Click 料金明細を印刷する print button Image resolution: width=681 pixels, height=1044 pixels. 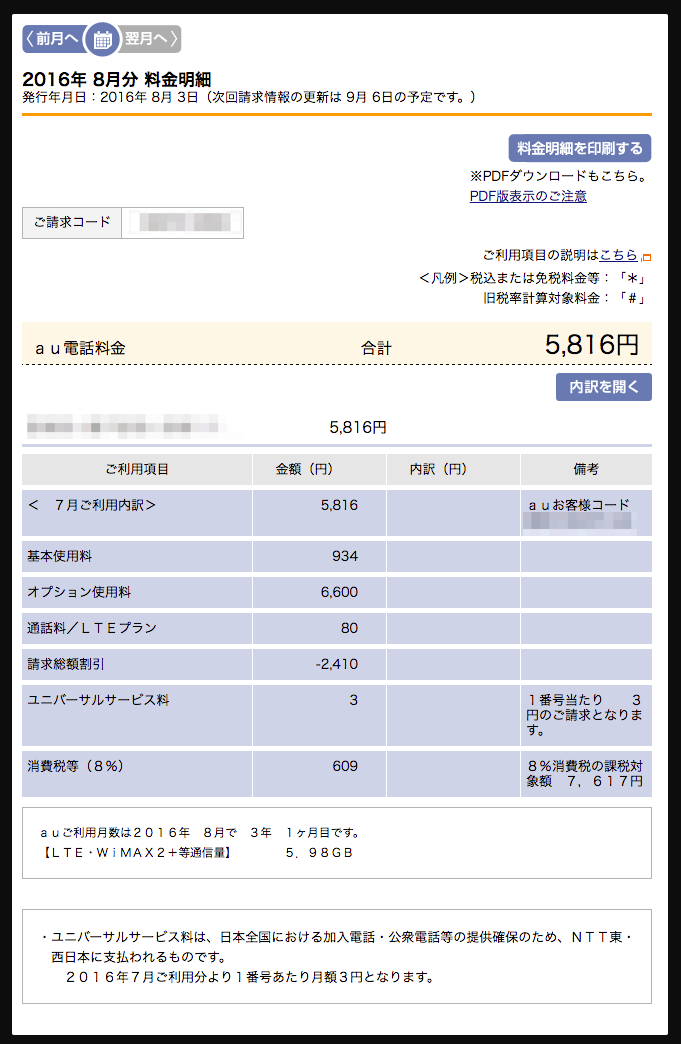(580, 148)
